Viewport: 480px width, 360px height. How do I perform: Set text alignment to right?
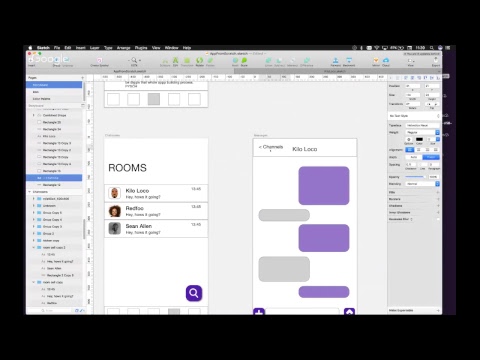coord(427,150)
